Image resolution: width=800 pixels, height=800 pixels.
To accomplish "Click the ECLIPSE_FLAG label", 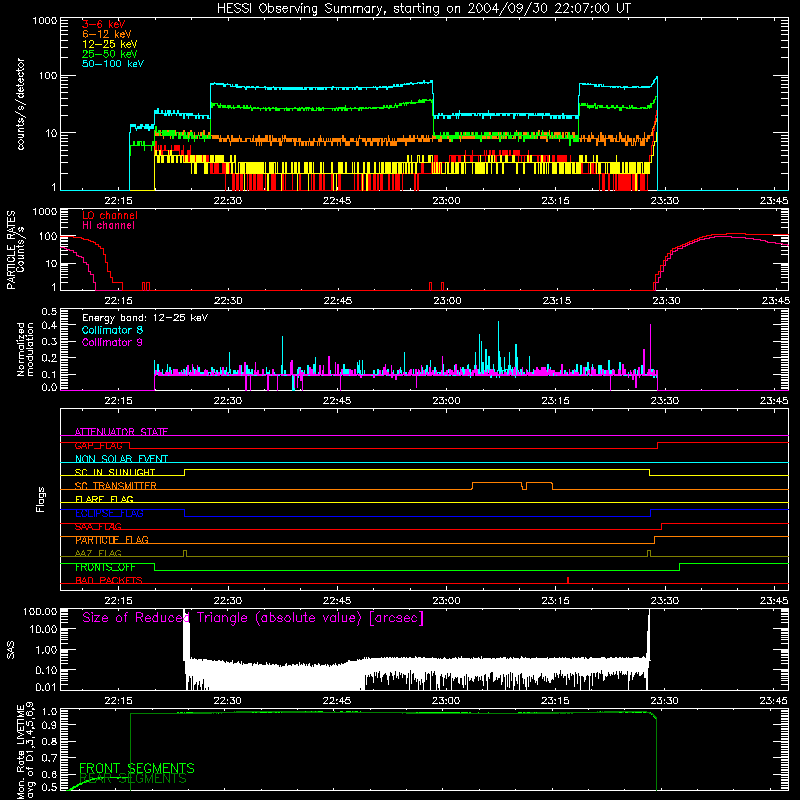I will (109, 513).
